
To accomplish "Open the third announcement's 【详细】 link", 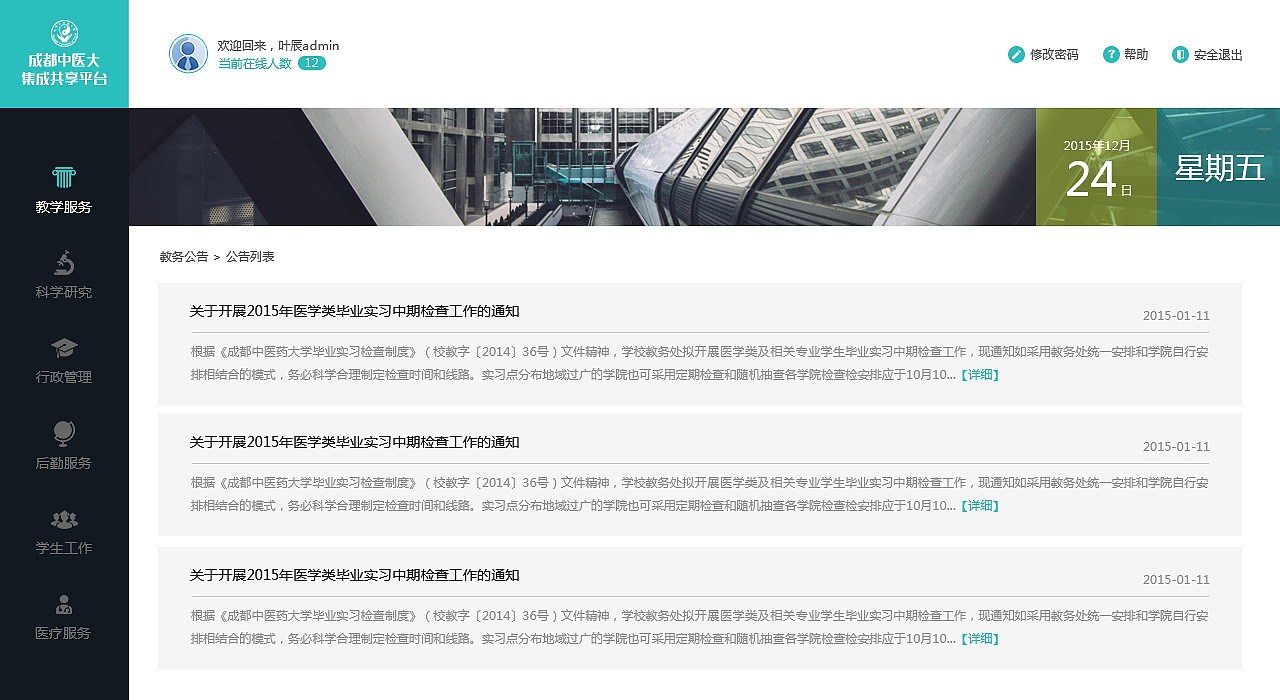I will (981, 639).
